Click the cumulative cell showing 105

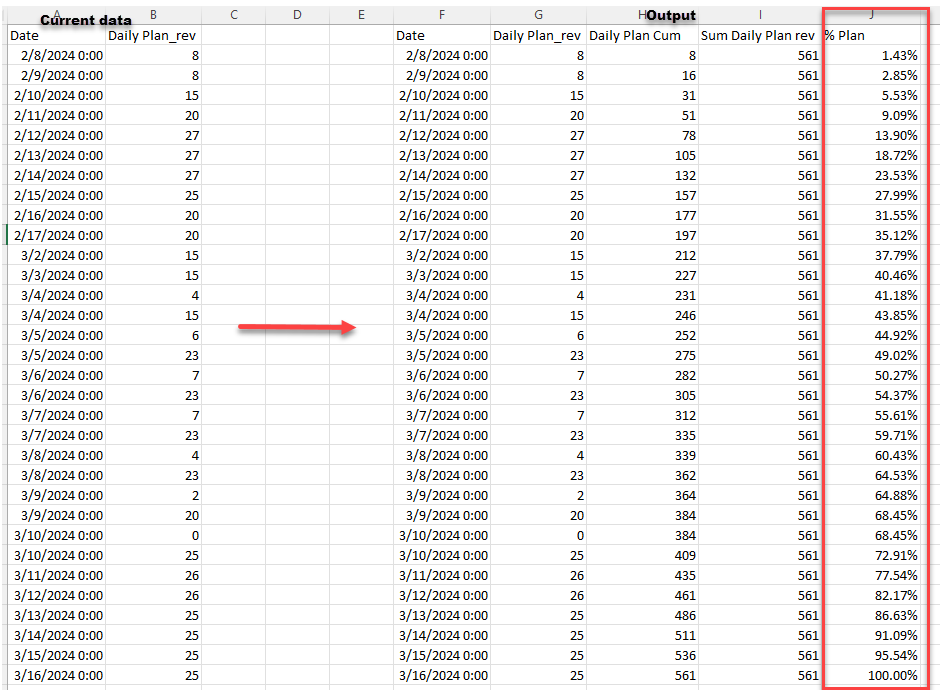642,156
